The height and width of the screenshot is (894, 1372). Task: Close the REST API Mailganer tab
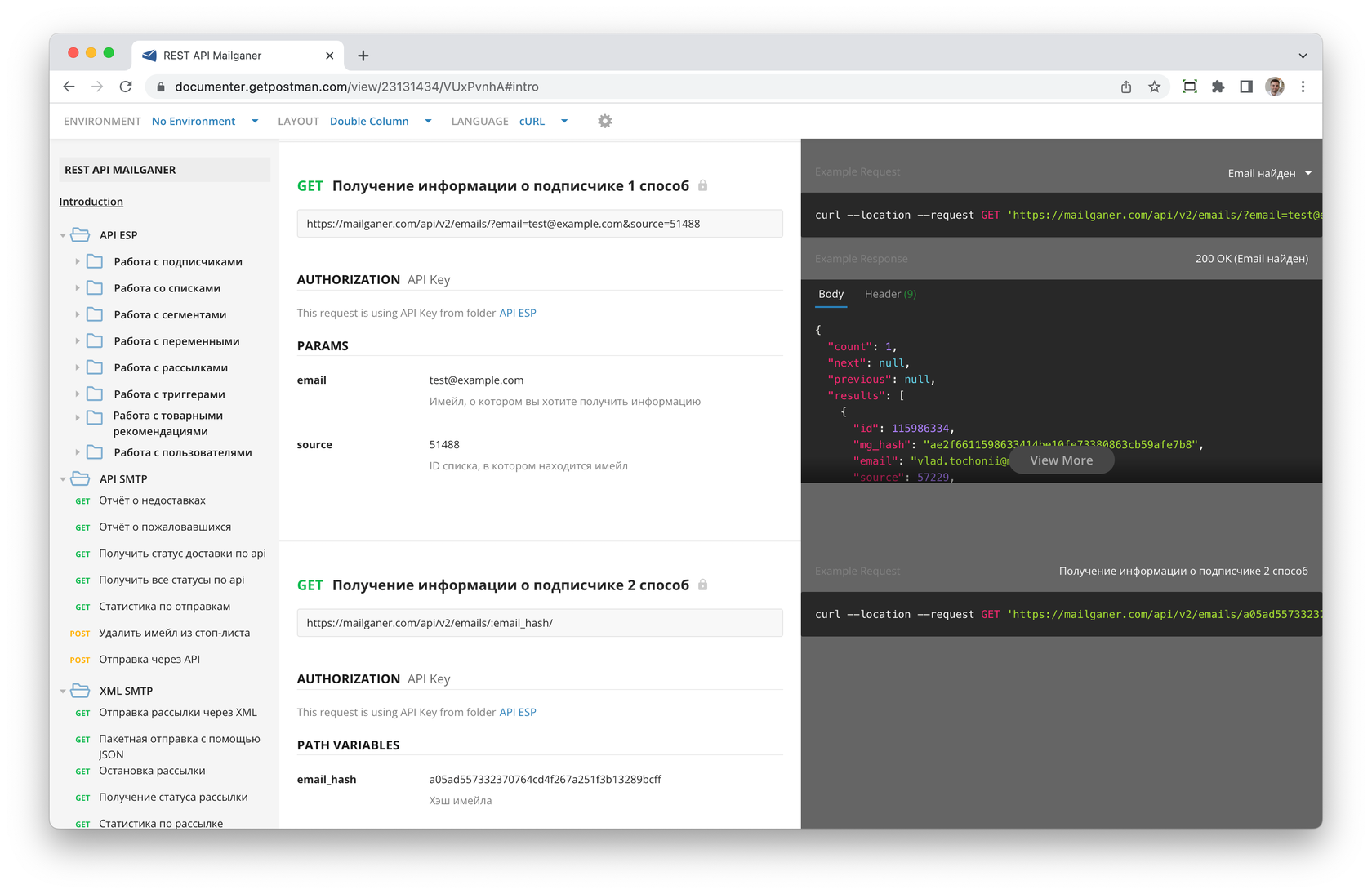pyautogui.click(x=329, y=56)
